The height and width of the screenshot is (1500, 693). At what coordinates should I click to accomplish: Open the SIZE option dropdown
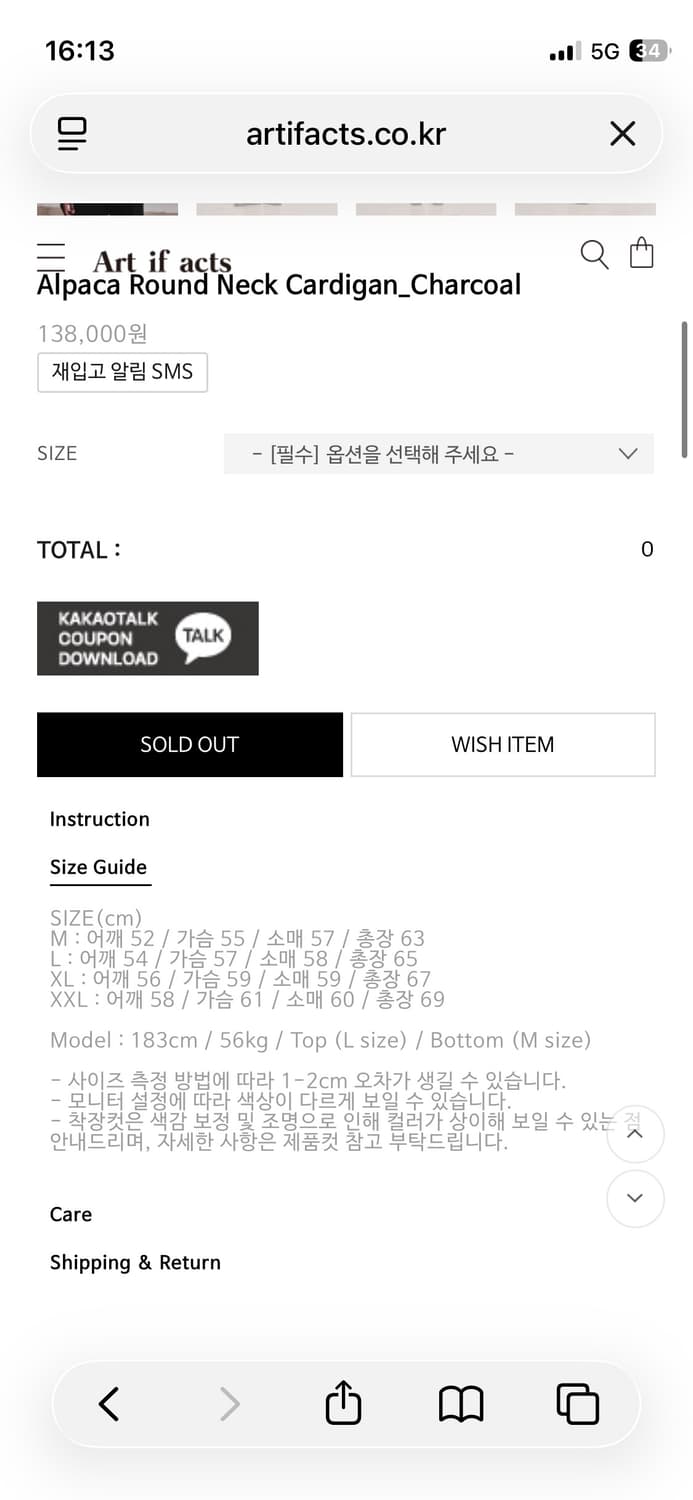click(439, 454)
